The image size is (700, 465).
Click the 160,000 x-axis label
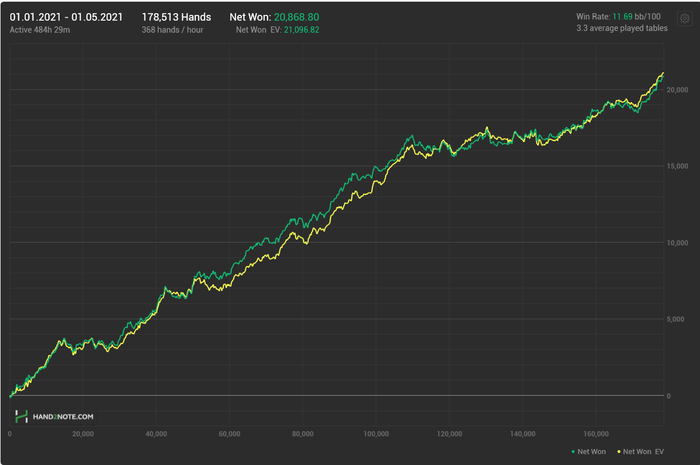[596, 434]
